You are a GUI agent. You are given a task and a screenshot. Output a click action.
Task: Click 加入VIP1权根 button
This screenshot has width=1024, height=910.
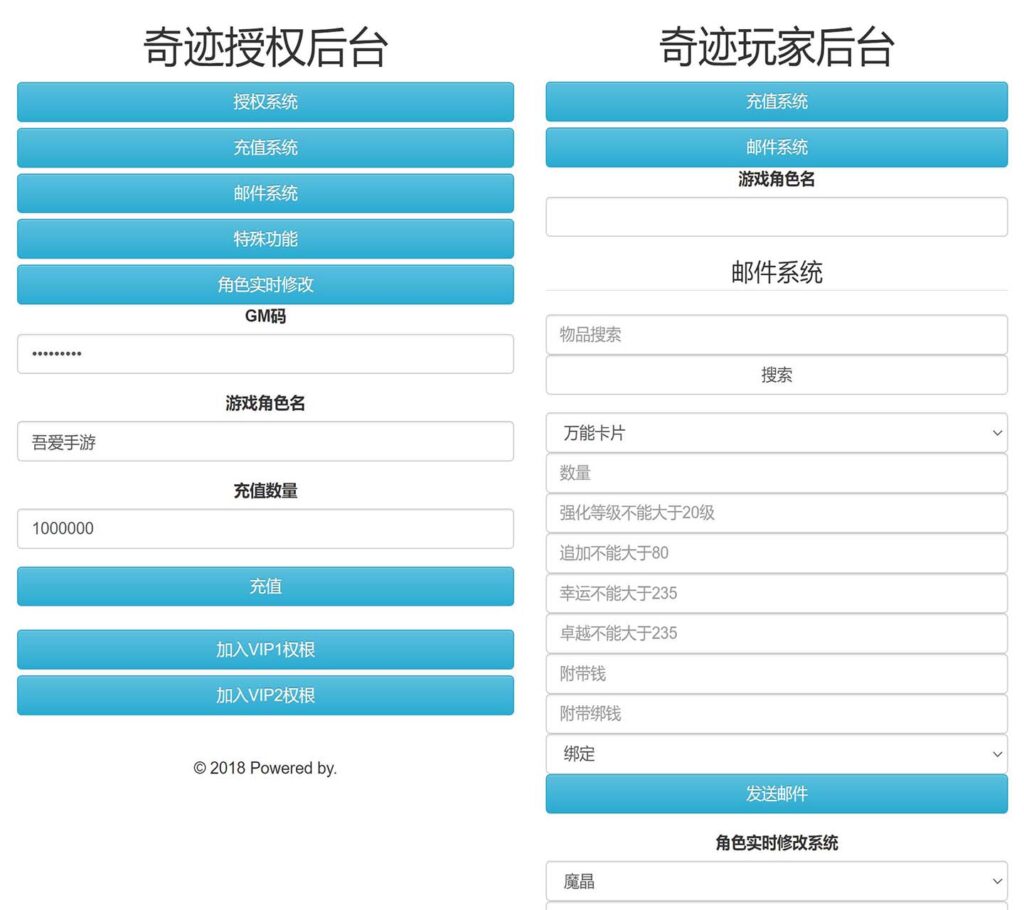pyautogui.click(x=265, y=650)
